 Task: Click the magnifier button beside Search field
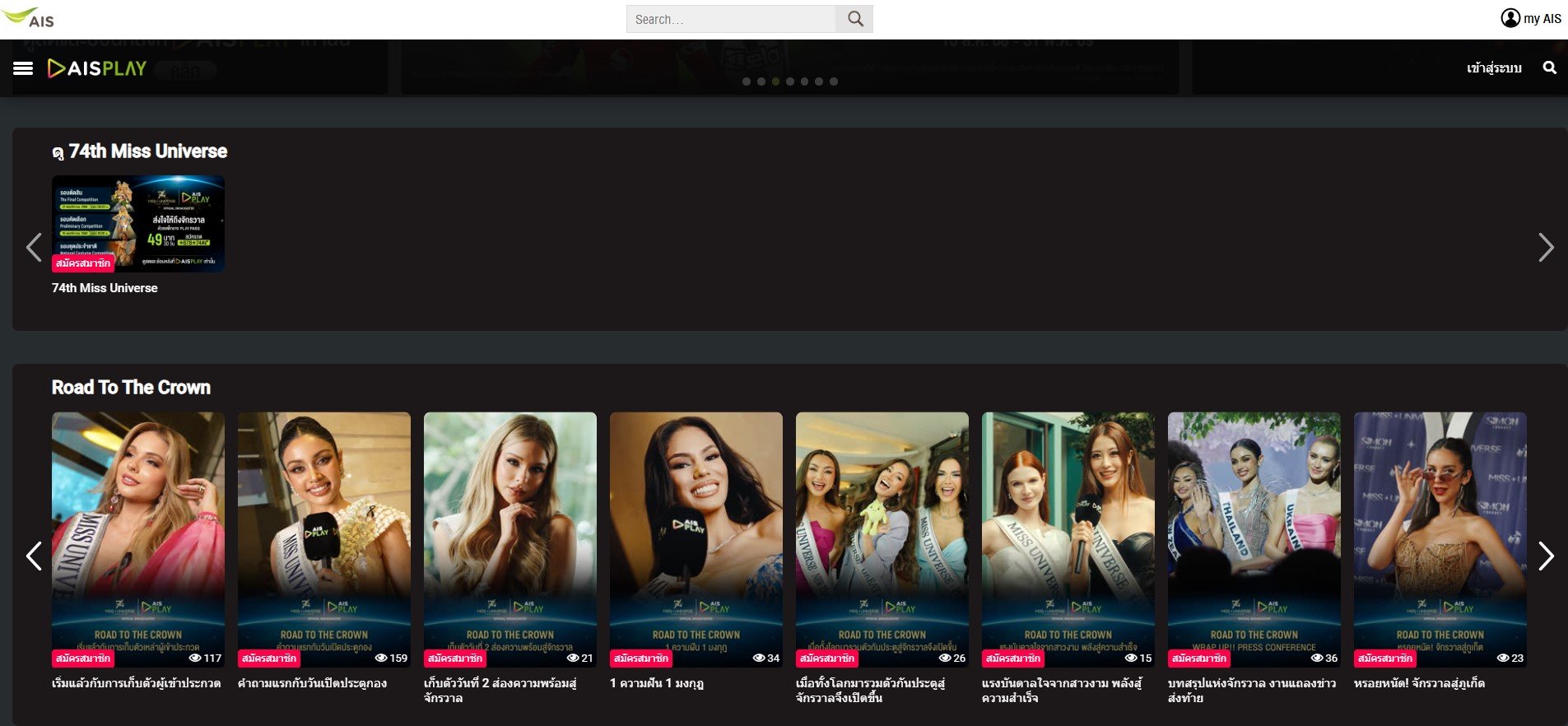pyautogui.click(x=855, y=19)
